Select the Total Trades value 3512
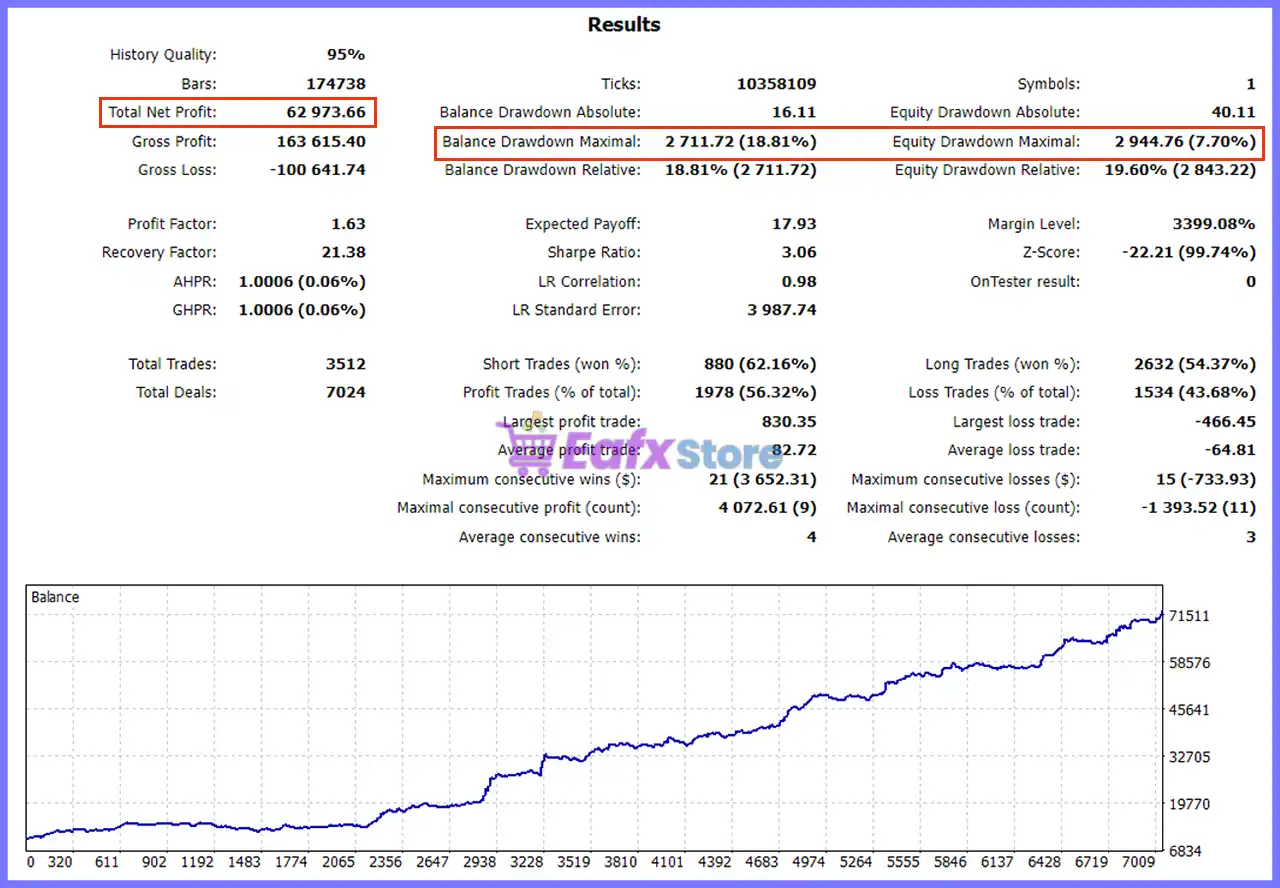This screenshot has height=888, width=1280. 346,364
